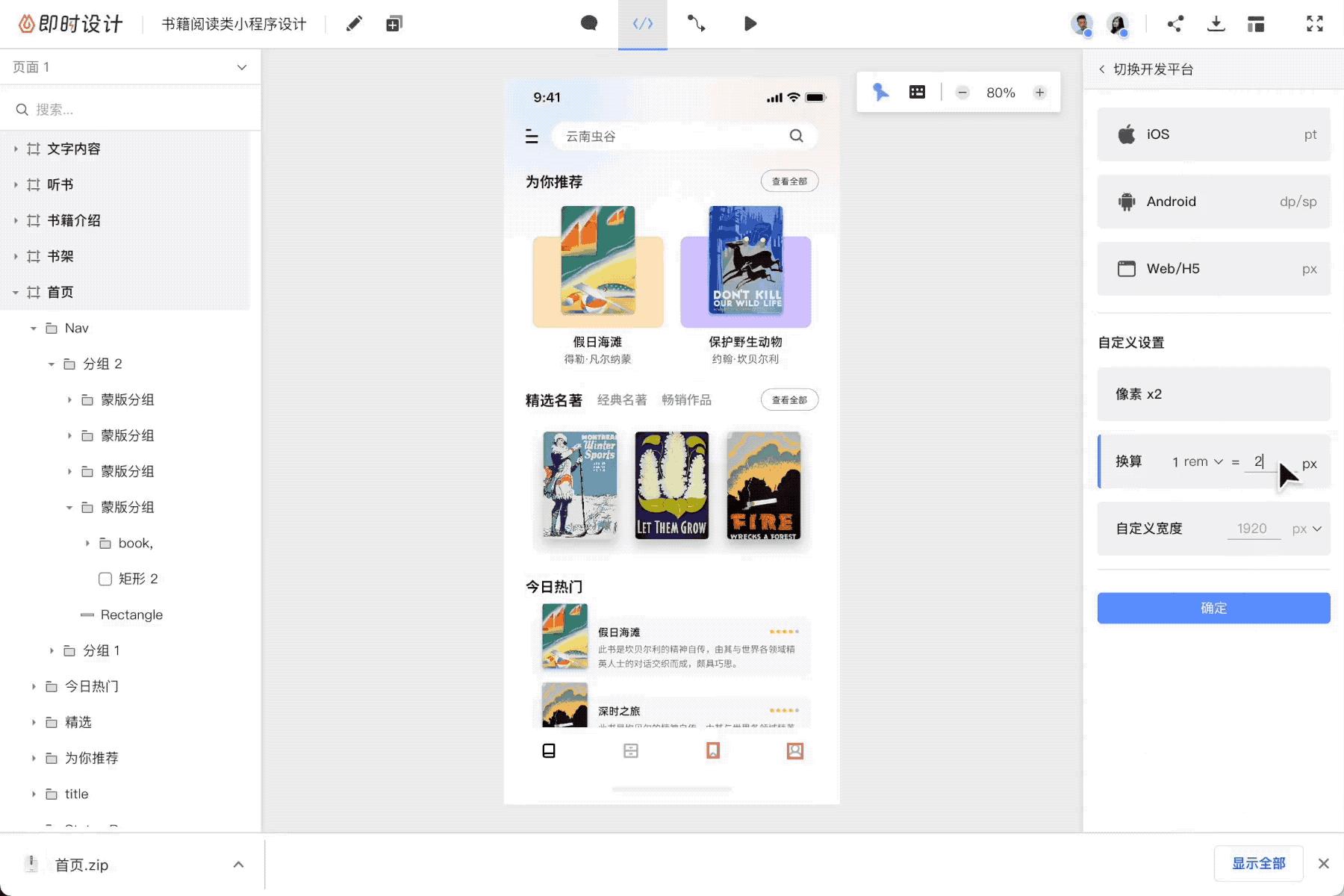Collapse the 首页 frame

[x=15, y=292]
